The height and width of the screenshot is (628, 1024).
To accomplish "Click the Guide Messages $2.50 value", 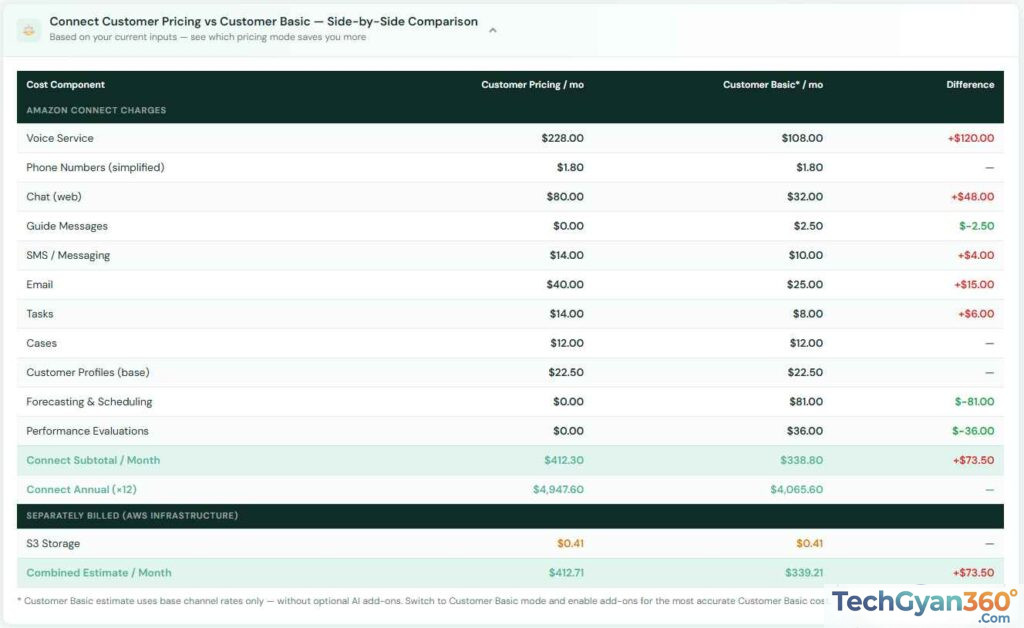I will tap(808, 227).
